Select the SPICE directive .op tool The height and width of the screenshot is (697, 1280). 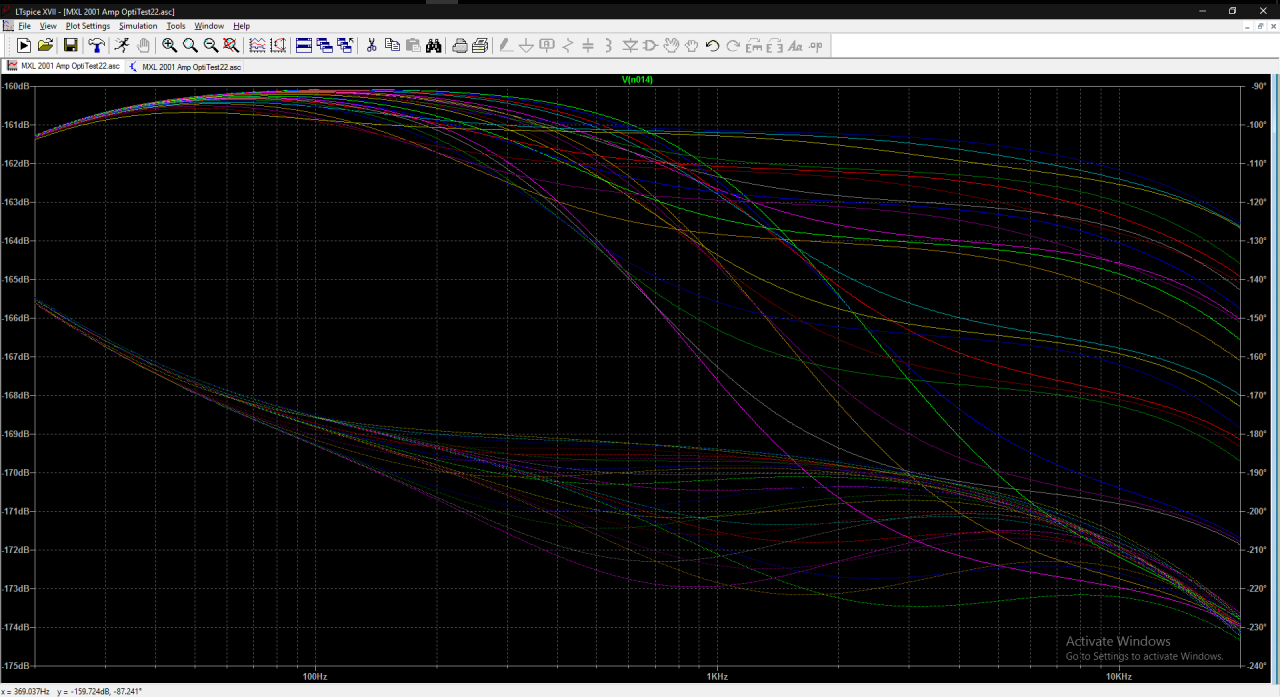pos(816,45)
